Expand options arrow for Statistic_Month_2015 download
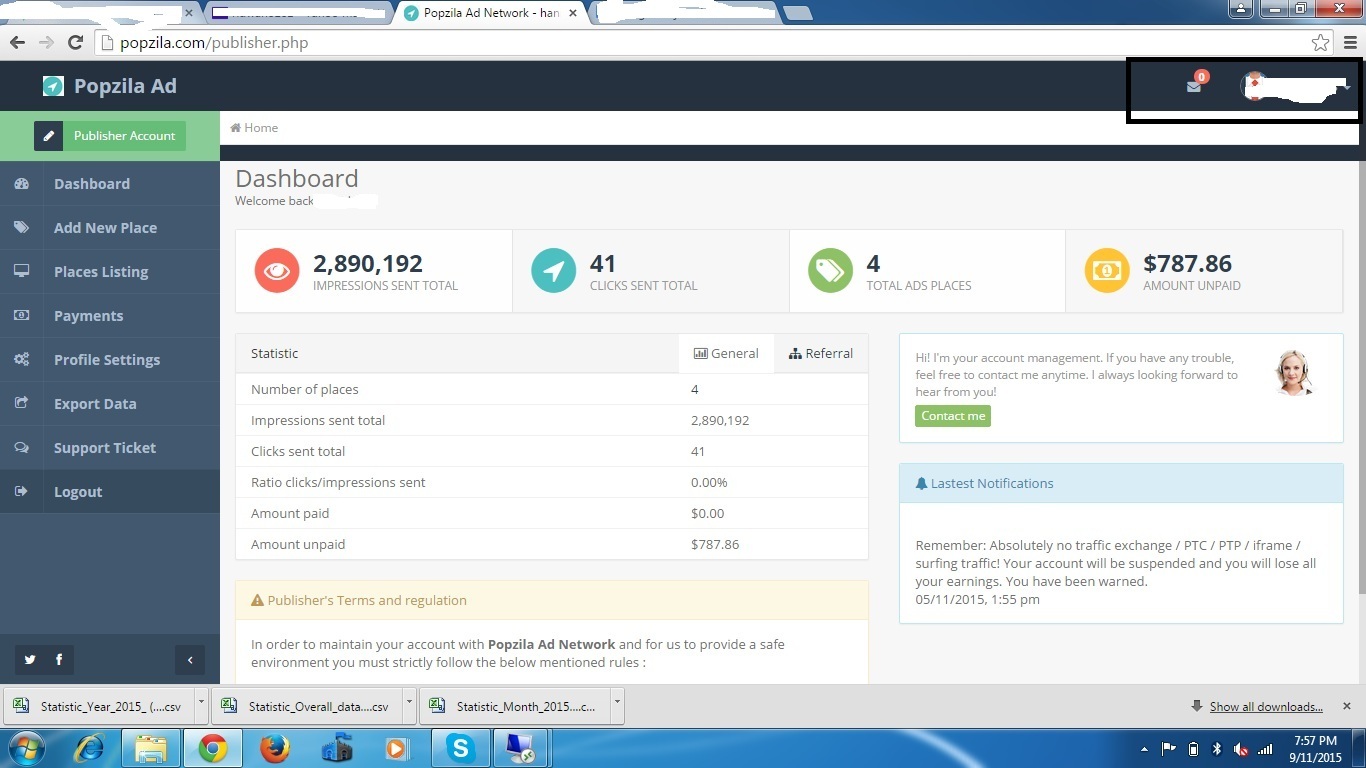 click(x=617, y=704)
